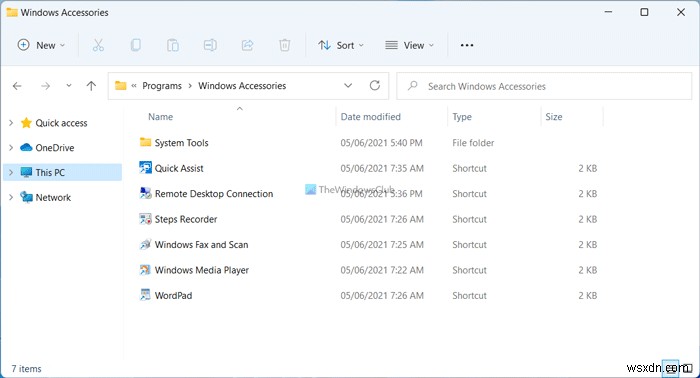Click the Share icon in toolbar
This screenshot has width=700, height=378.
[247, 45]
